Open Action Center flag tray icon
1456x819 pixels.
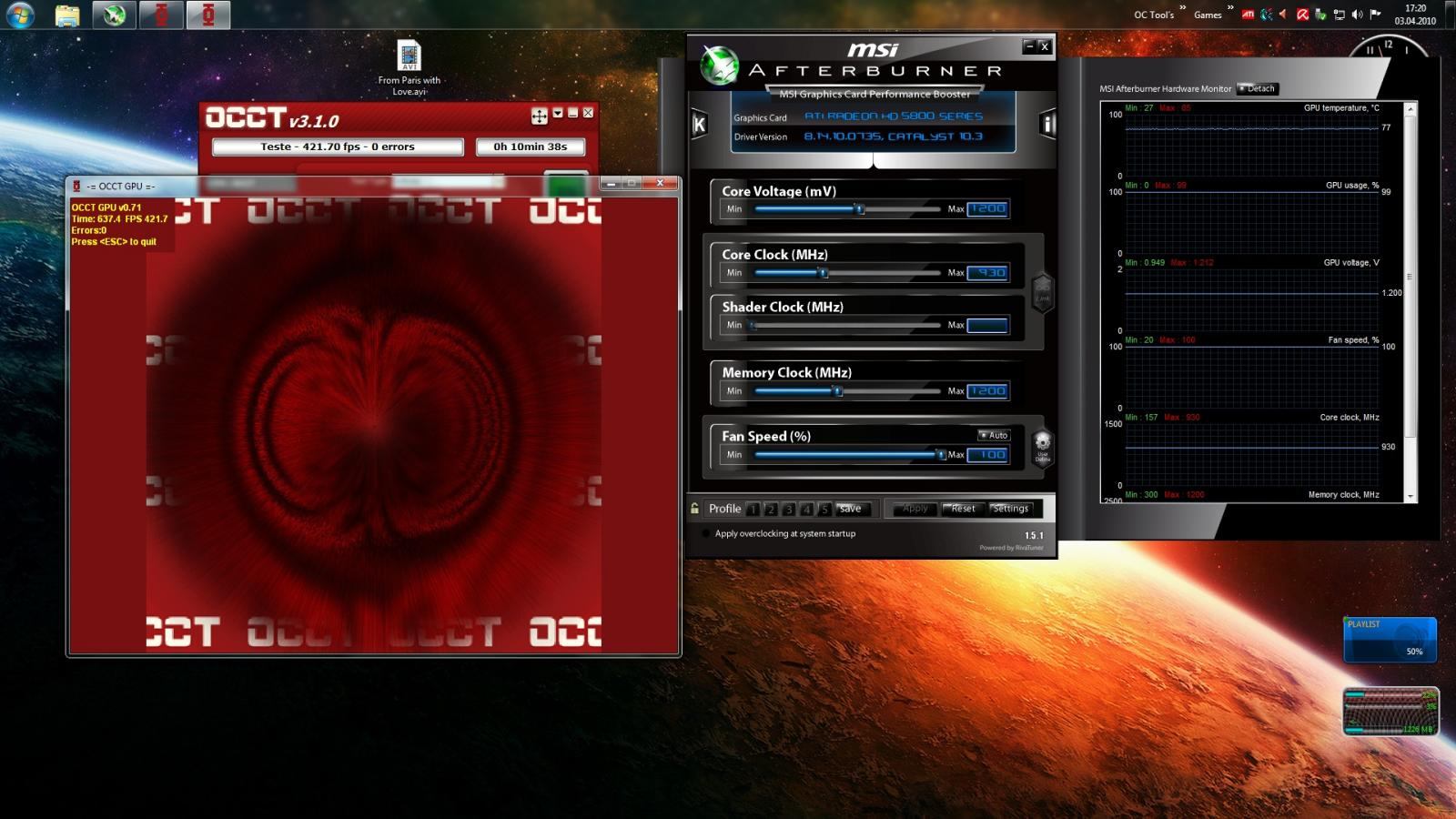coord(1375,15)
